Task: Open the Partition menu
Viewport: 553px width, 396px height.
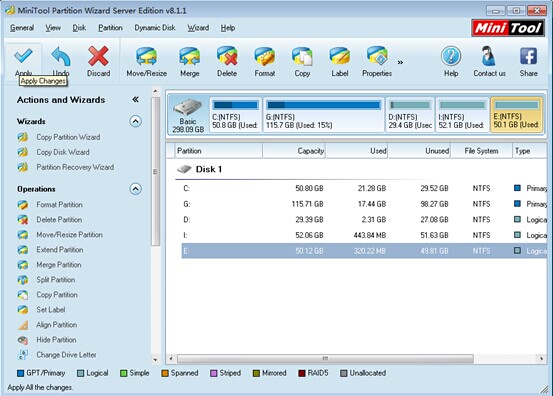Action: tap(110, 28)
